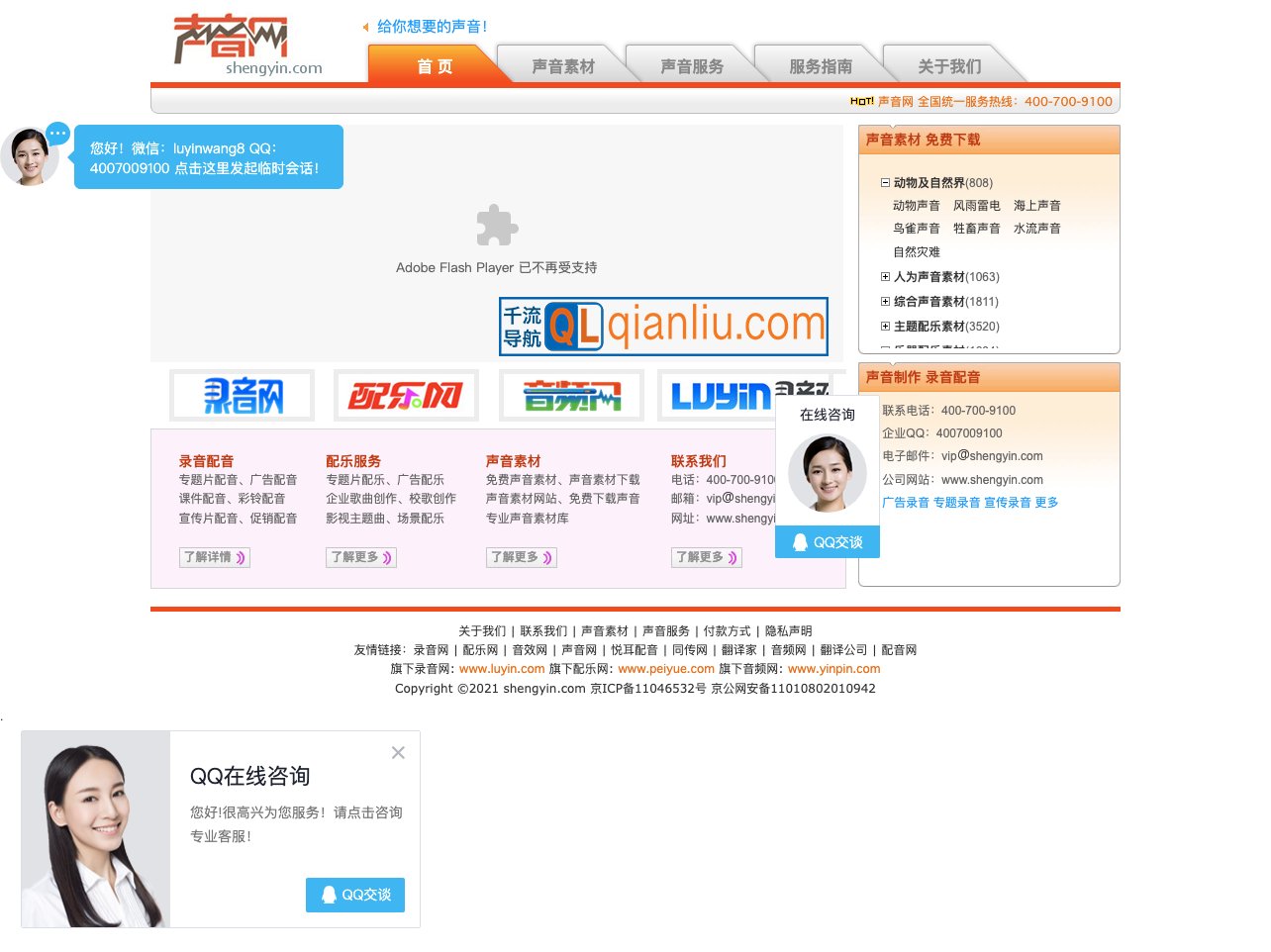Expand the 主题配乐素材 category
1271x952 pixels.
point(885,327)
